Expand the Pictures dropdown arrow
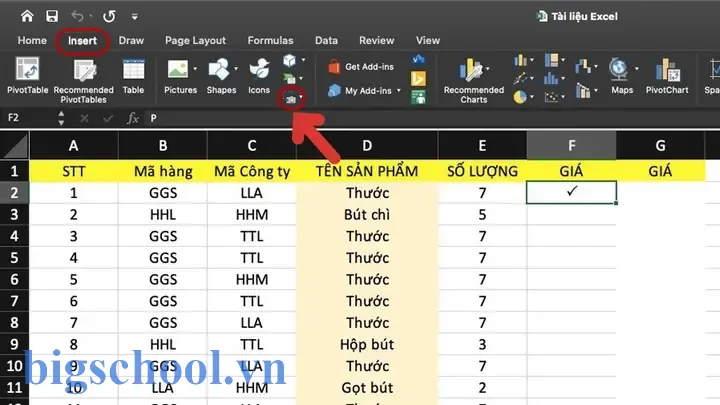 point(195,69)
